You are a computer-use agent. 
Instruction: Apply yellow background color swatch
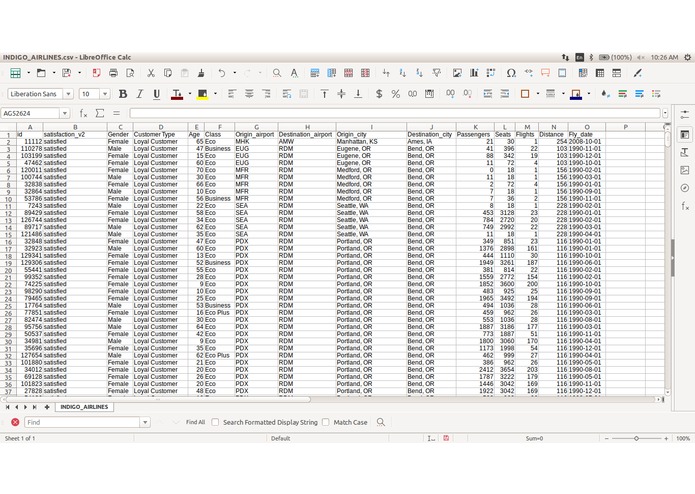pyautogui.click(x=203, y=94)
